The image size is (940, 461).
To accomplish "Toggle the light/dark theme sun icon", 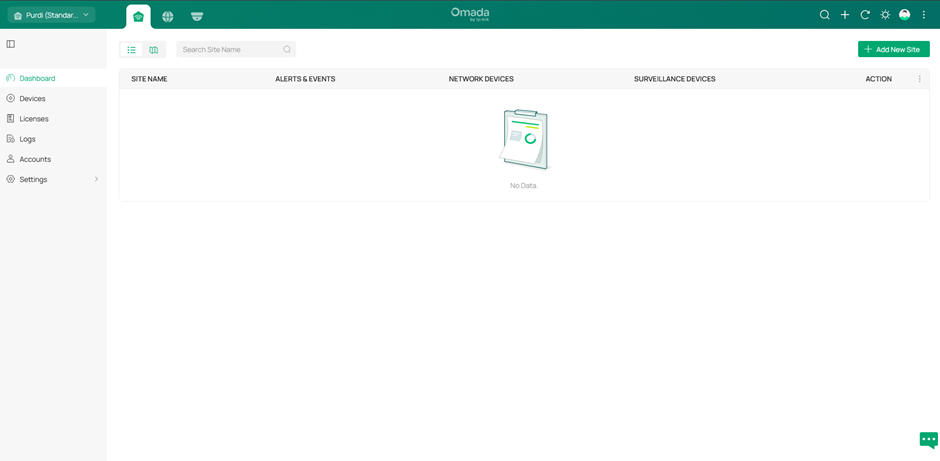I will point(885,15).
